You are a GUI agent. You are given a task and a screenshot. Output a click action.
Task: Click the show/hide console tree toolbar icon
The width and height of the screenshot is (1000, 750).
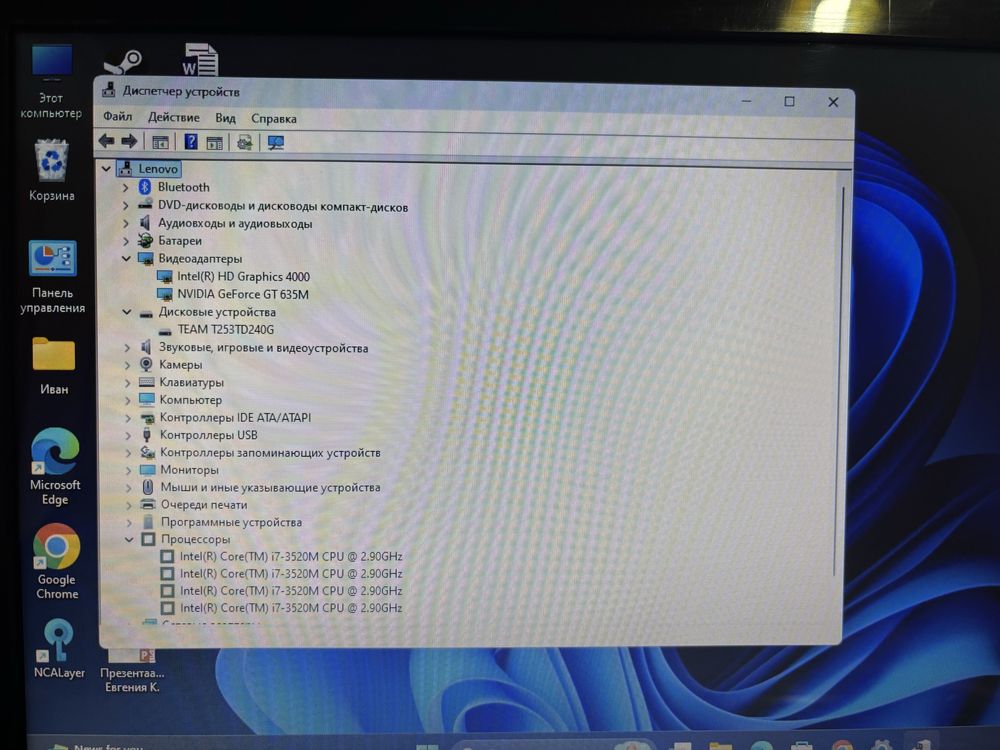coord(160,142)
